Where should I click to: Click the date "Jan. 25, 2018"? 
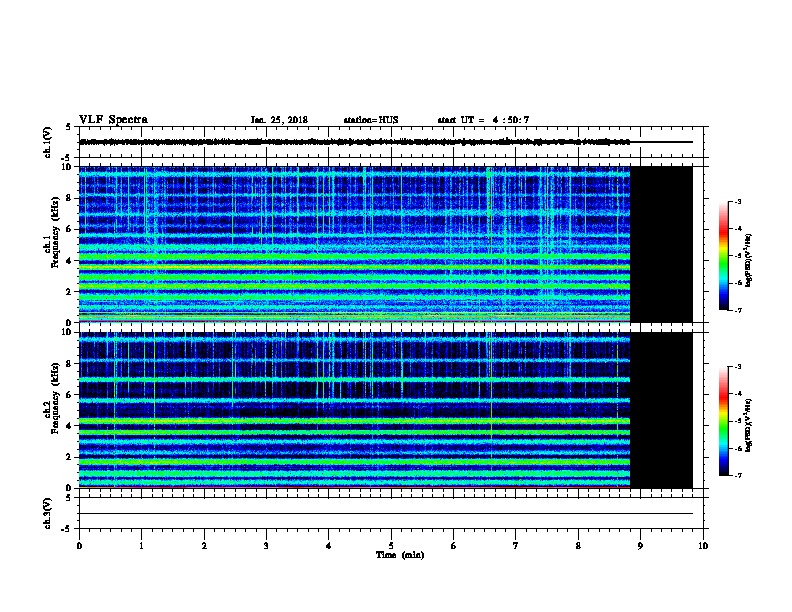tap(279, 120)
